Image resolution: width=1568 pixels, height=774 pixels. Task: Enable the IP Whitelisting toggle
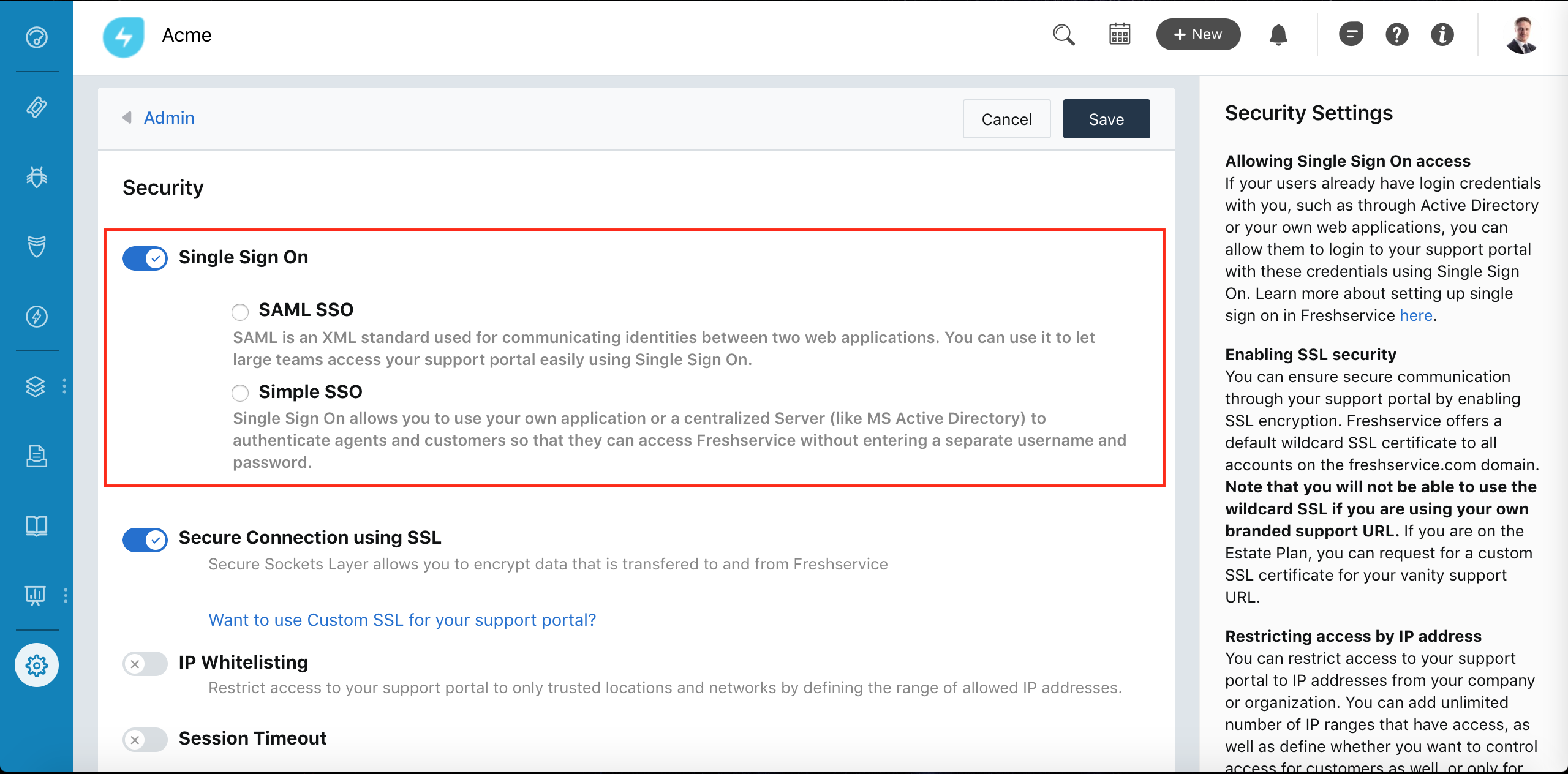click(x=145, y=664)
